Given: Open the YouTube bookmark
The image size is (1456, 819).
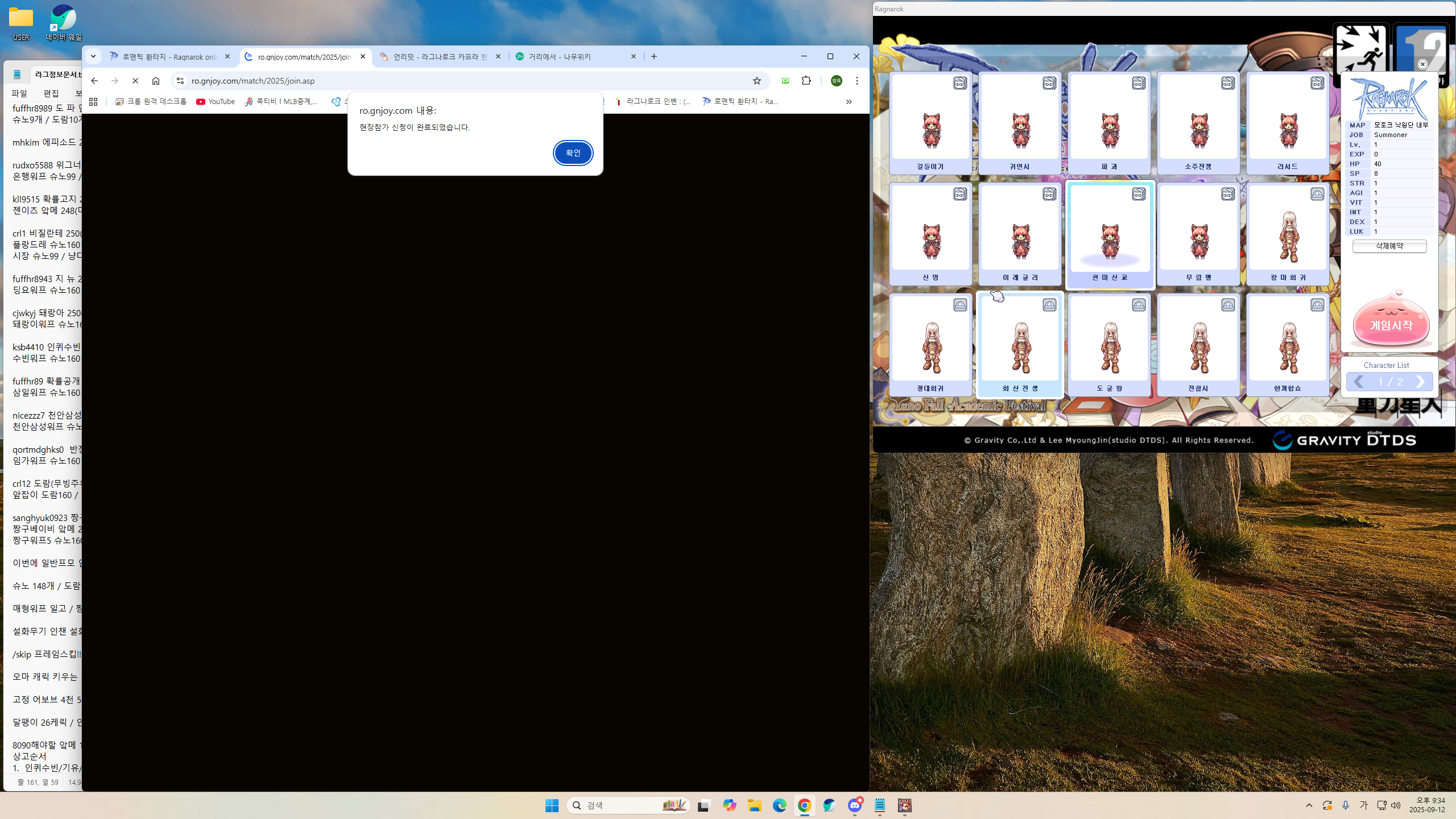Looking at the screenshot, I should (216, 101).
